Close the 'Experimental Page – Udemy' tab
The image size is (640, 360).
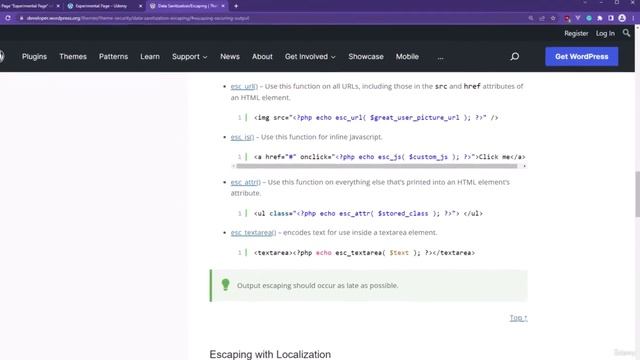click(140, 6)
